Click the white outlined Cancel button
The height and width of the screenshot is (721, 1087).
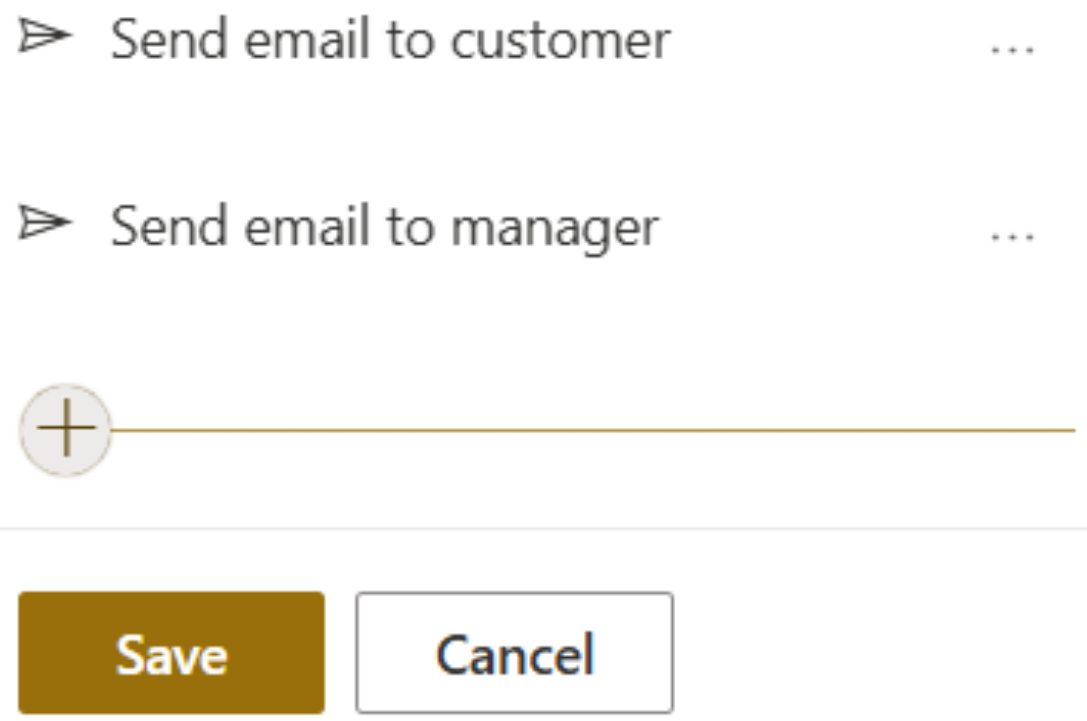(514, 652)
